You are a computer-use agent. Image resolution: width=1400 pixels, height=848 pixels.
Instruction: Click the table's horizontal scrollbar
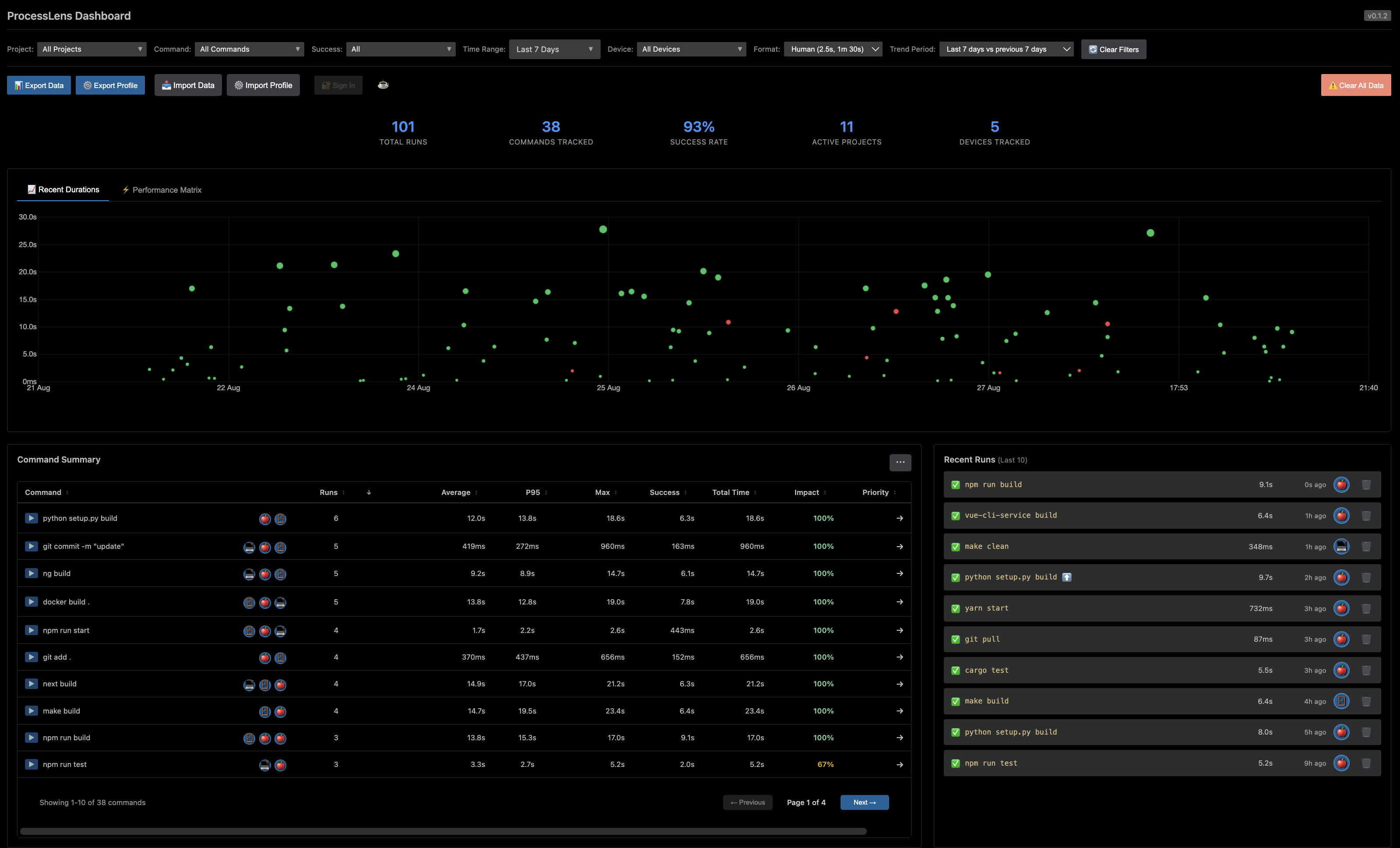point(443,831)
